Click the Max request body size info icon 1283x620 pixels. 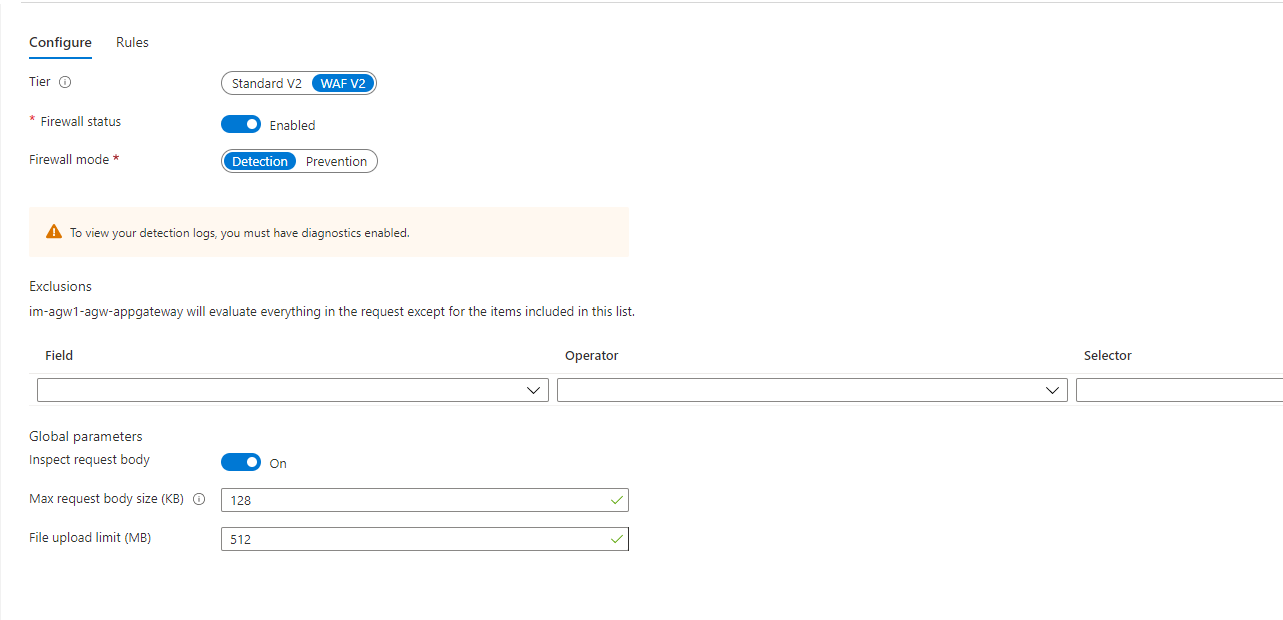point(199,499)
